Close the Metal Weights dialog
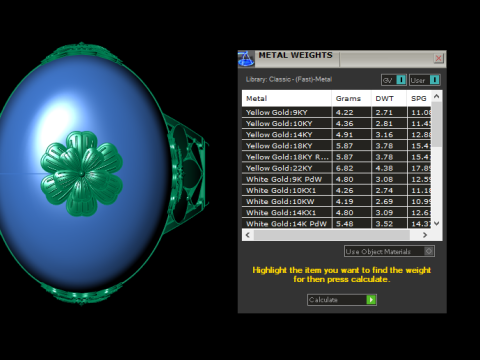 438,58
